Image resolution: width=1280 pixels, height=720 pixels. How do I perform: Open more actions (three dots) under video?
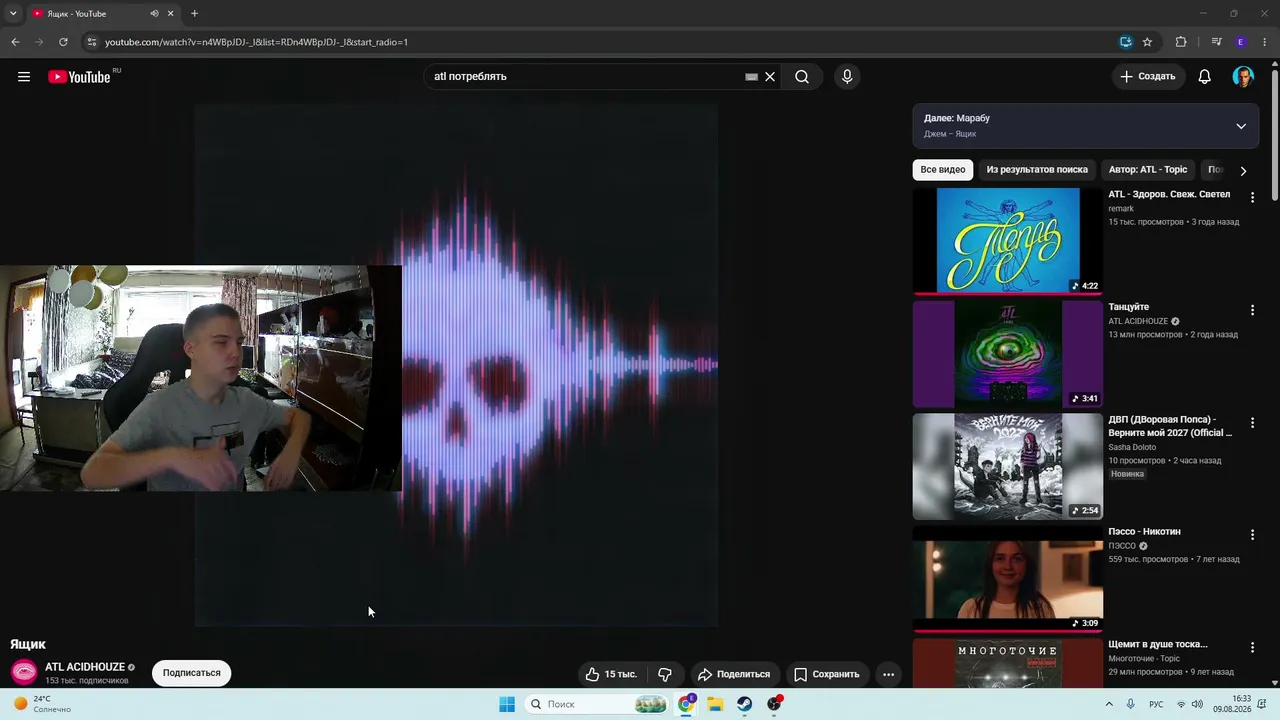pos(888,674)
